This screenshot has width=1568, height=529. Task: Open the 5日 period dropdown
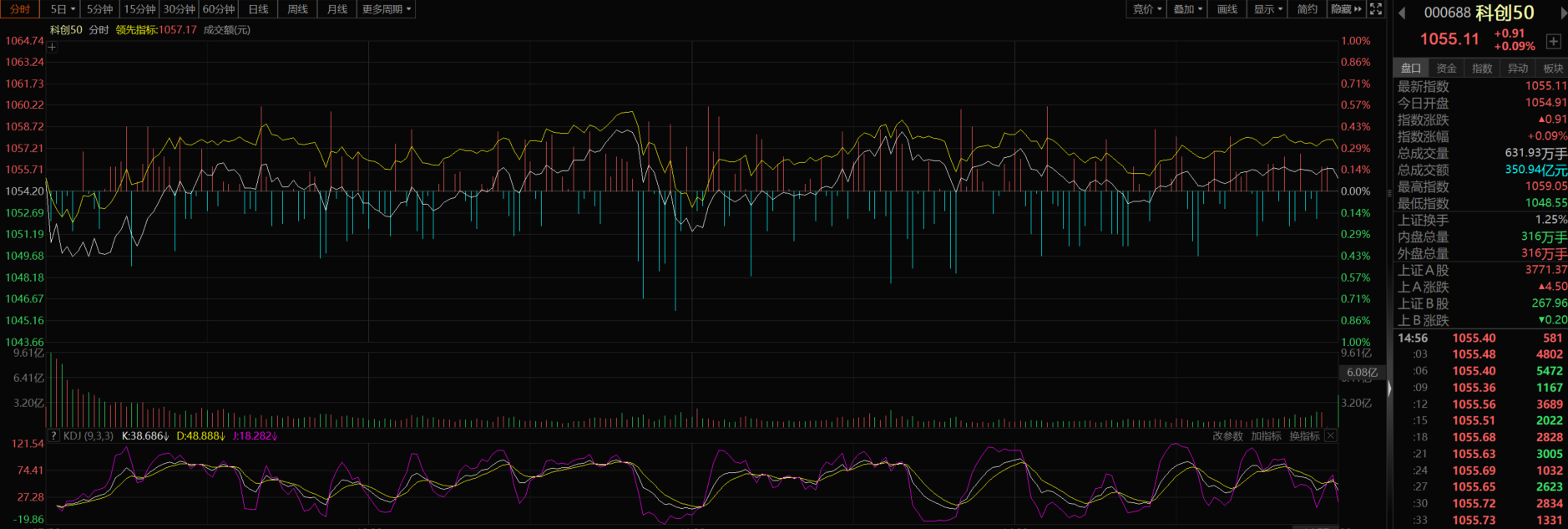pos(63,9)
